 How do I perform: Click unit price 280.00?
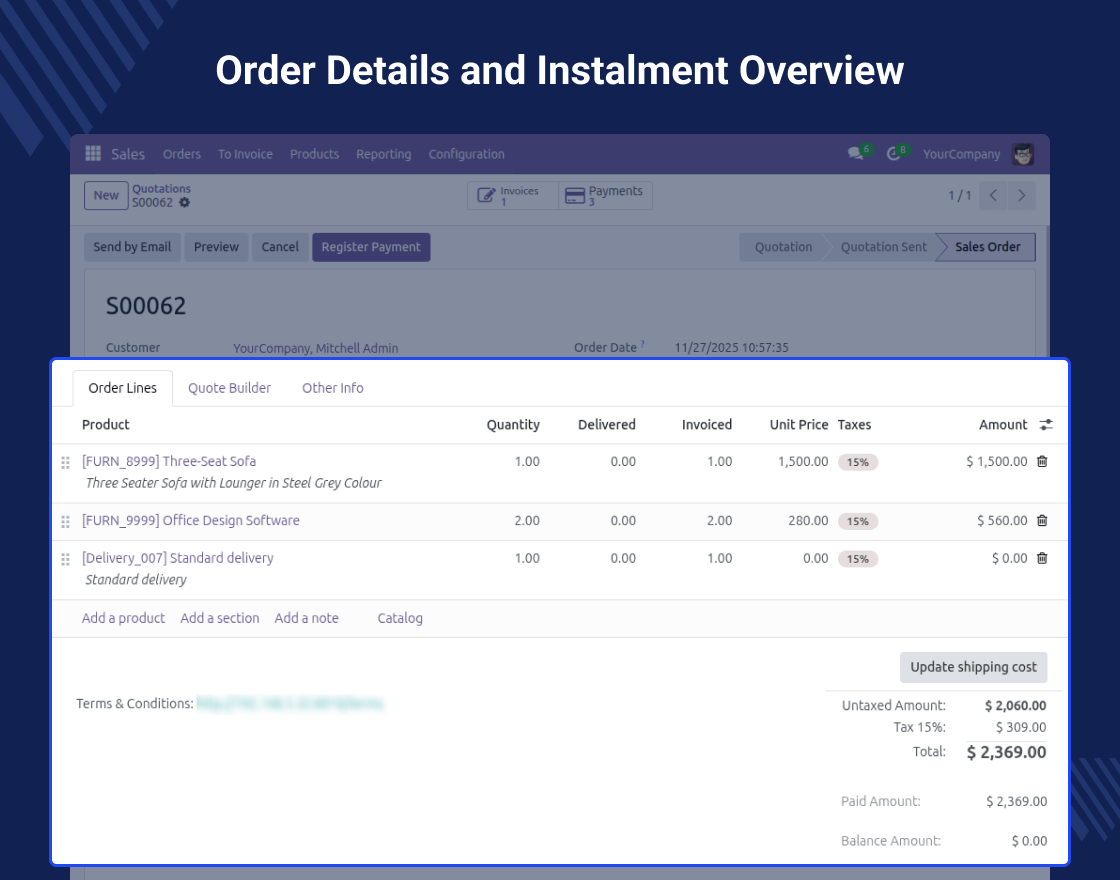(808, 521)
